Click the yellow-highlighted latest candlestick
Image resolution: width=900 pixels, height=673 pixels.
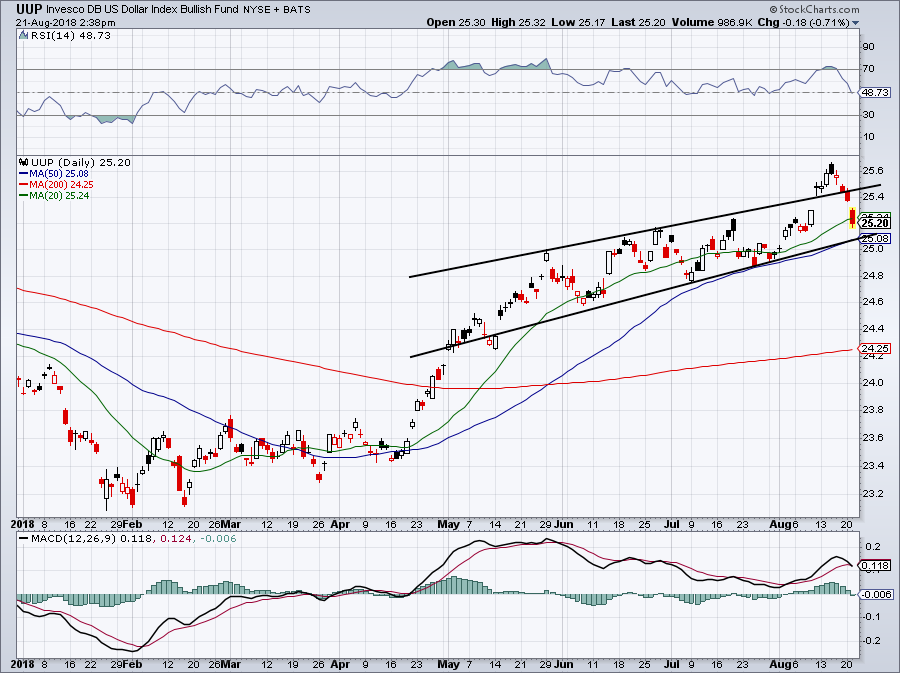click(x=852, y=218)
